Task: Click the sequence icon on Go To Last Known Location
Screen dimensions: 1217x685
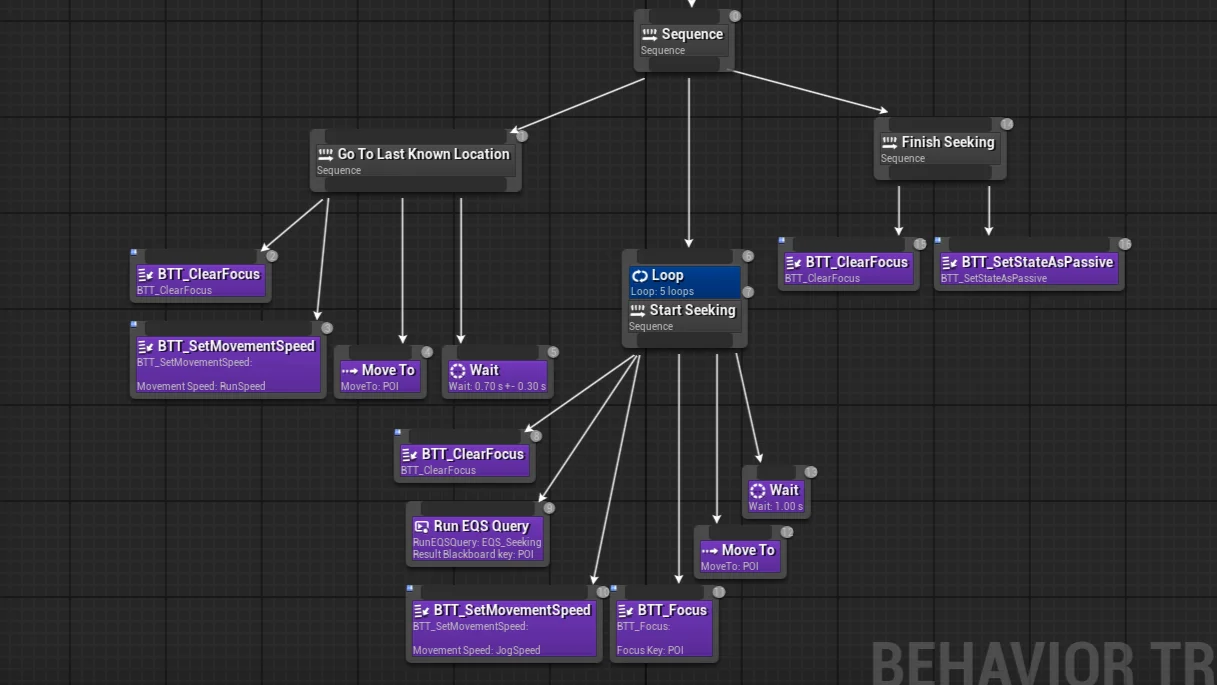Action: click(325, 154)
